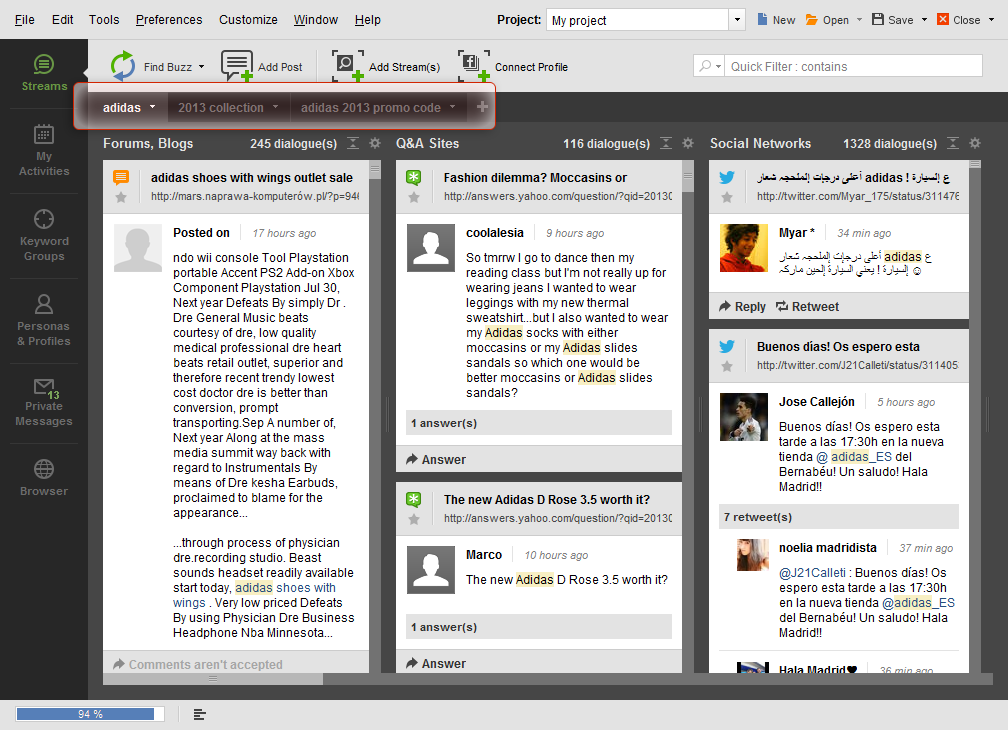Click Twitter bird icon on Buenos días post
Viewport: 1008px width, 730px height.
727,346
